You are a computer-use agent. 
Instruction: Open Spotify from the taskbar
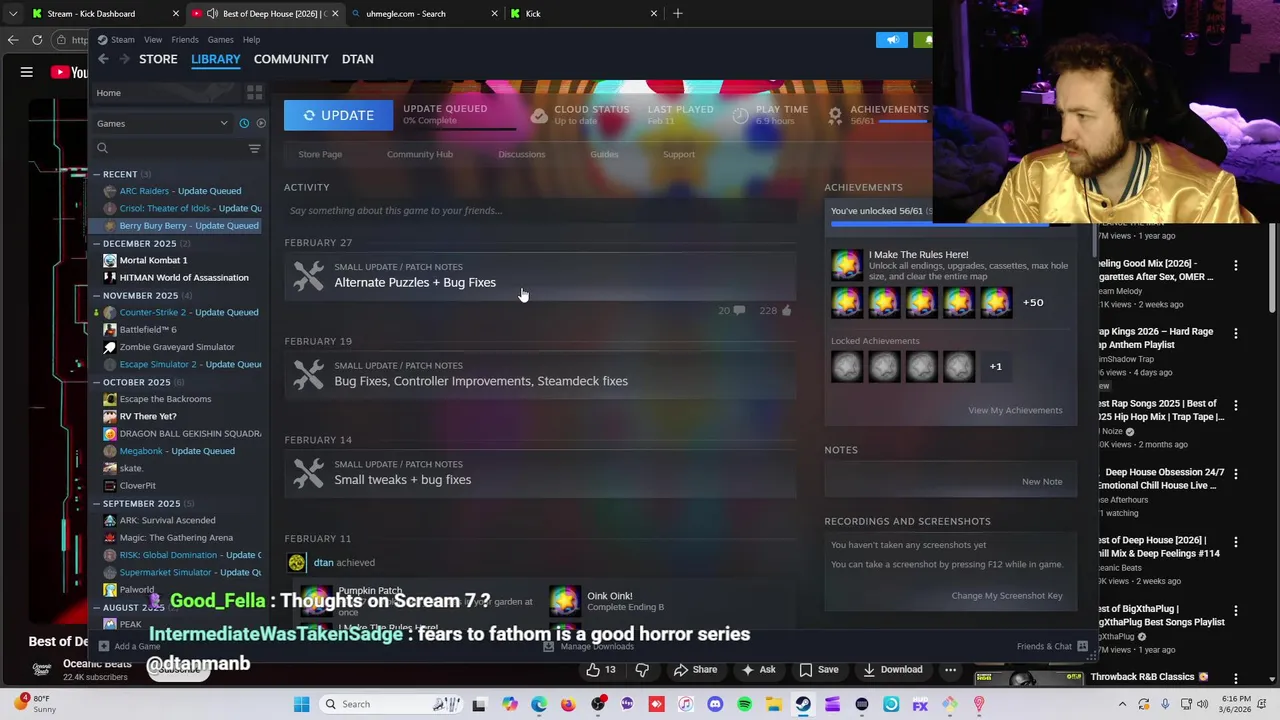744,704
